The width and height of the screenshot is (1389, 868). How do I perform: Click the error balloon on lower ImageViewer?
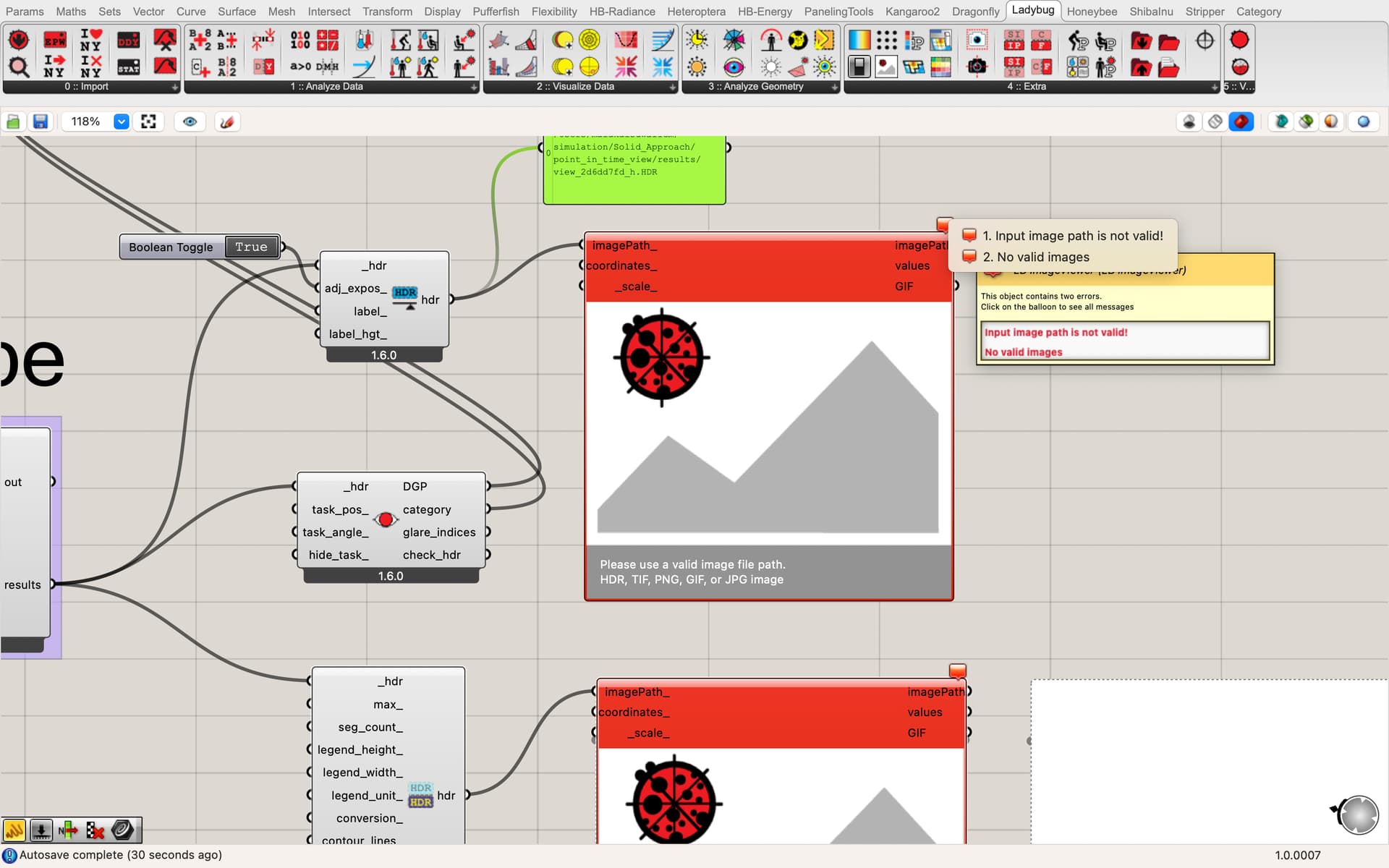point(957,671)
